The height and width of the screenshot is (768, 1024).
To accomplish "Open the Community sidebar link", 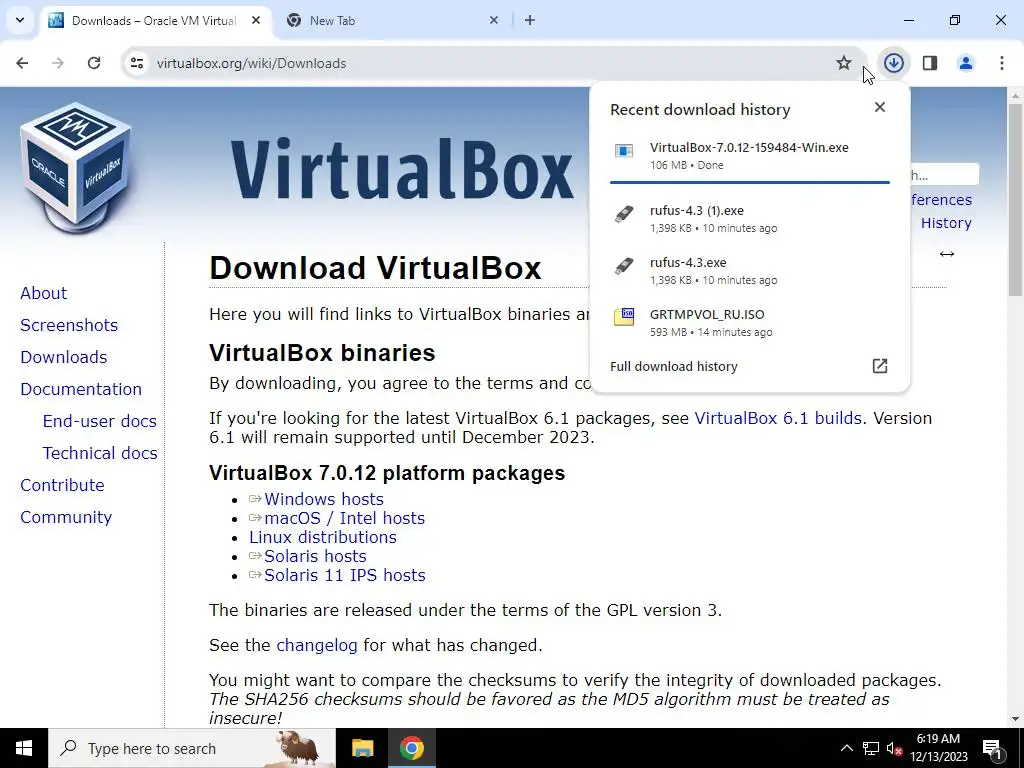I will (66, 517).
